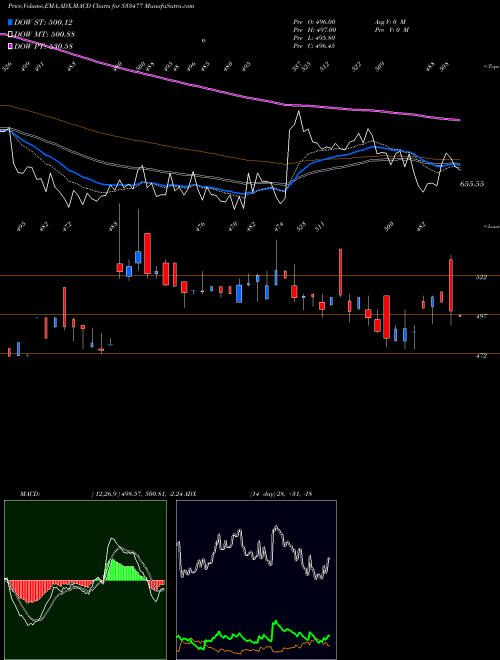Click the magenta DOW PT legend swatch
500x660 pixels.
[10, 46]
